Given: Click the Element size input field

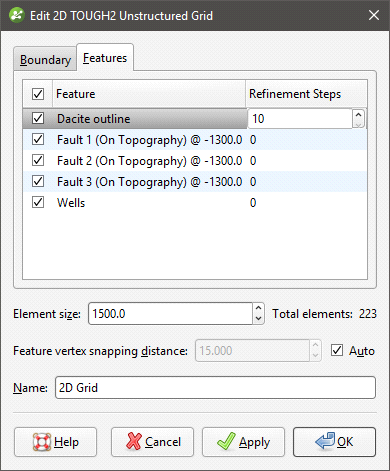Looking at the screenshot, I should 170,314.
